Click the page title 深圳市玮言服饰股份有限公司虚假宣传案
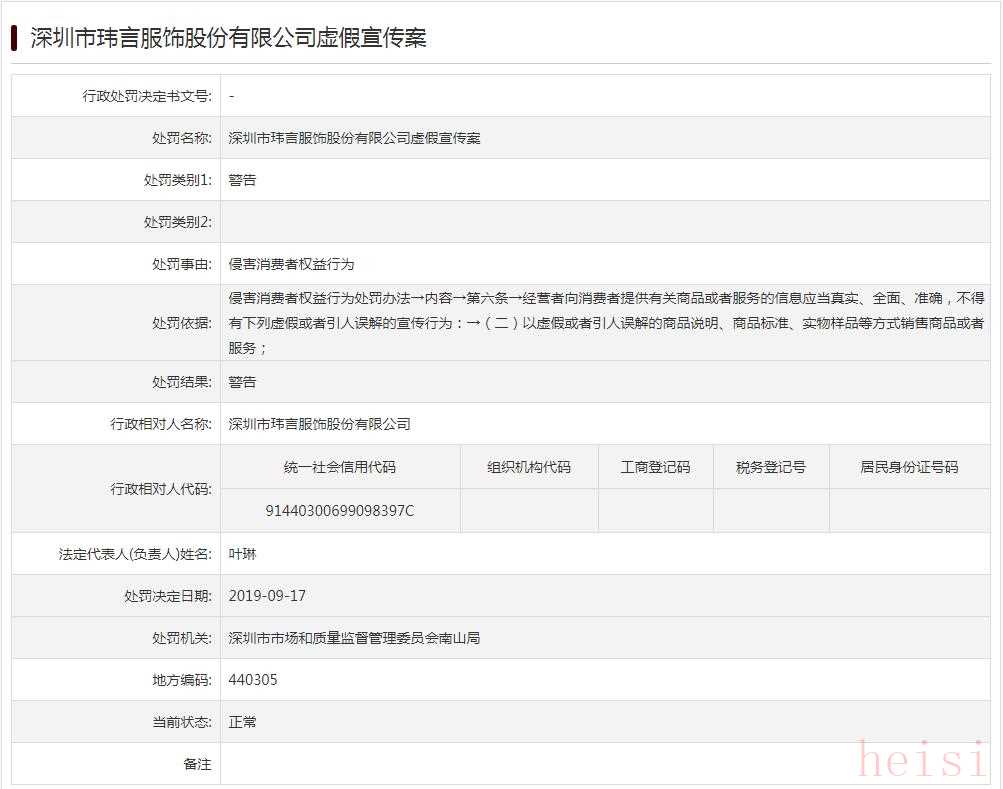 (229, 38)
